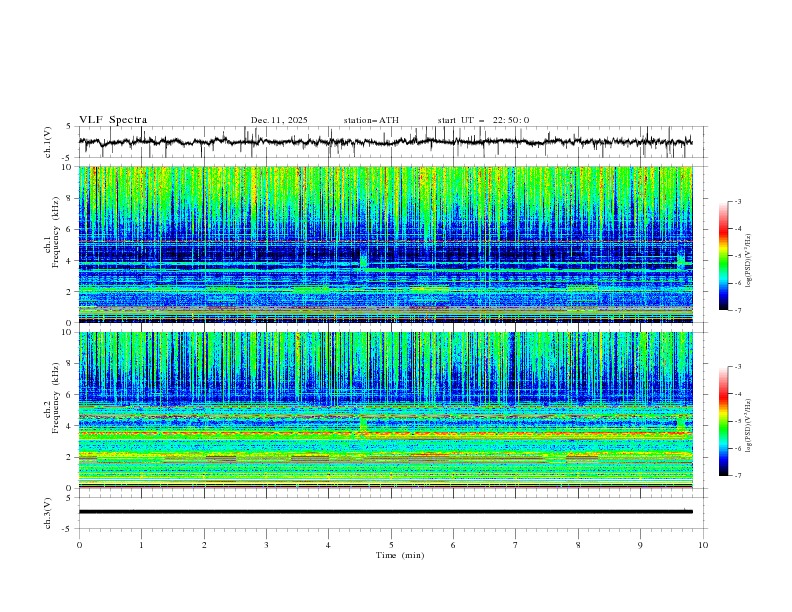Click the ch.2 spectrogram color bar

723,421
